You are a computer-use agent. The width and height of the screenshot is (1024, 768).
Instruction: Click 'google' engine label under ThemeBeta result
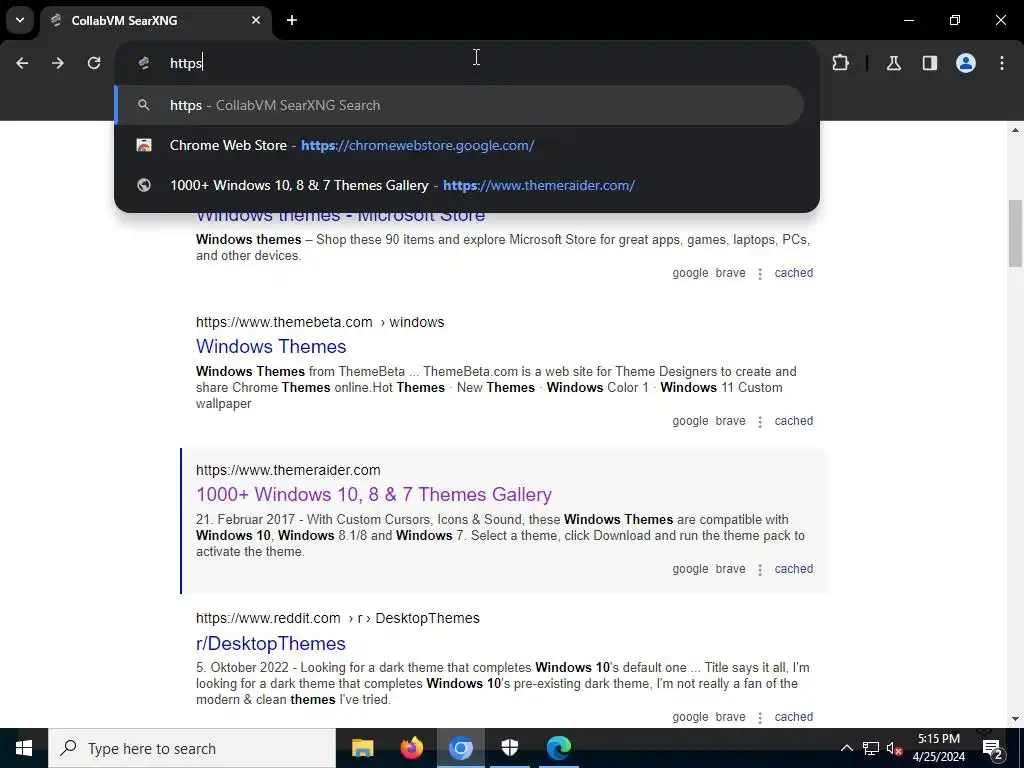tap(690, 421)
